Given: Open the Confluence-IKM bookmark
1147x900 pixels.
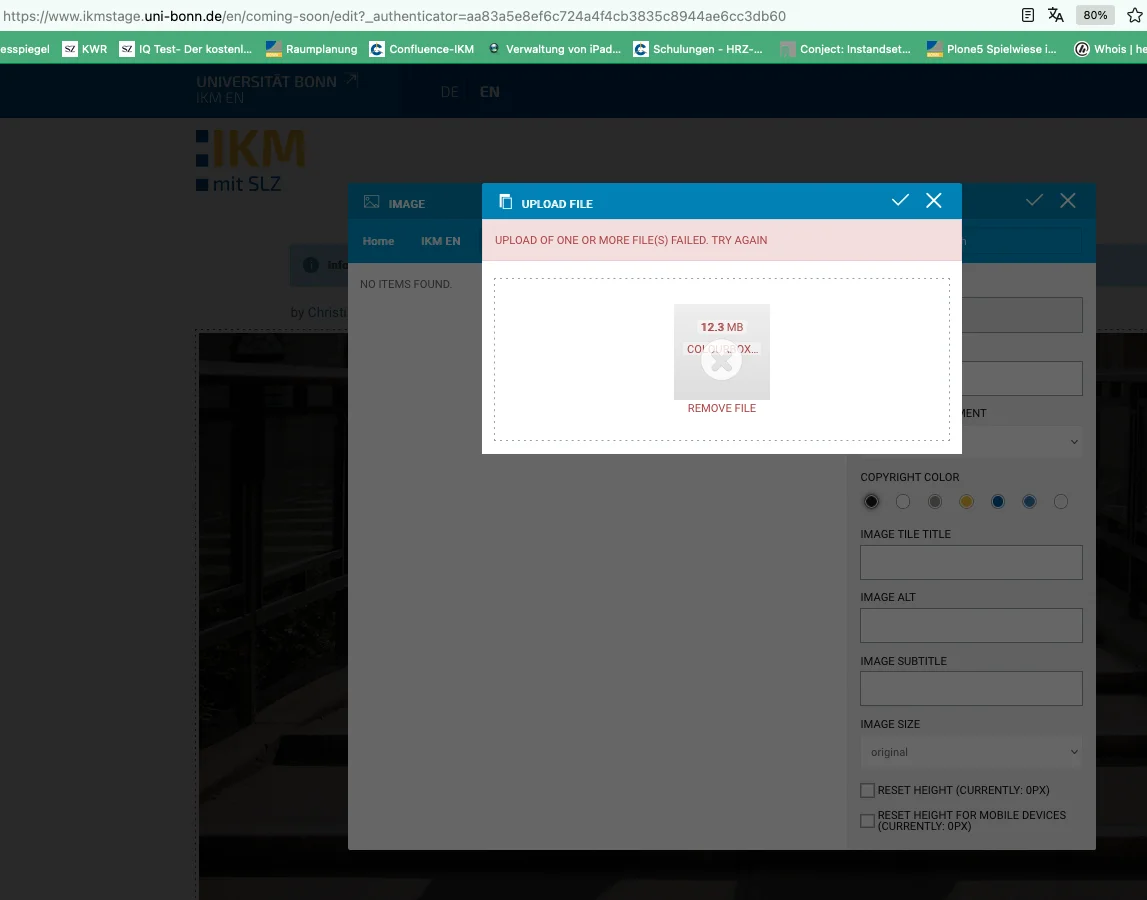Looking at the screenshot, I should [421, 49].
